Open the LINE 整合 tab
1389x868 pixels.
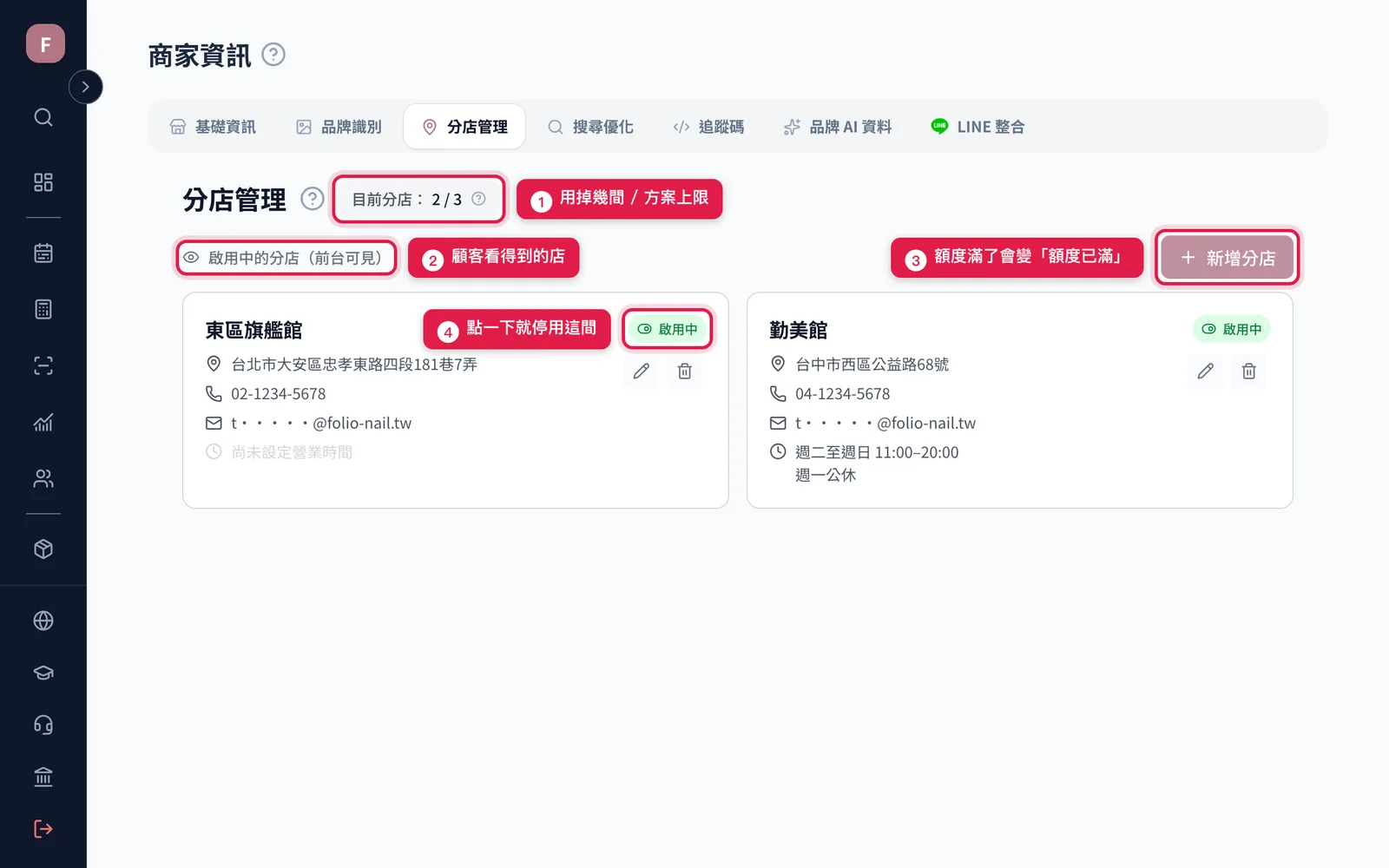click(x=978, y=127)
